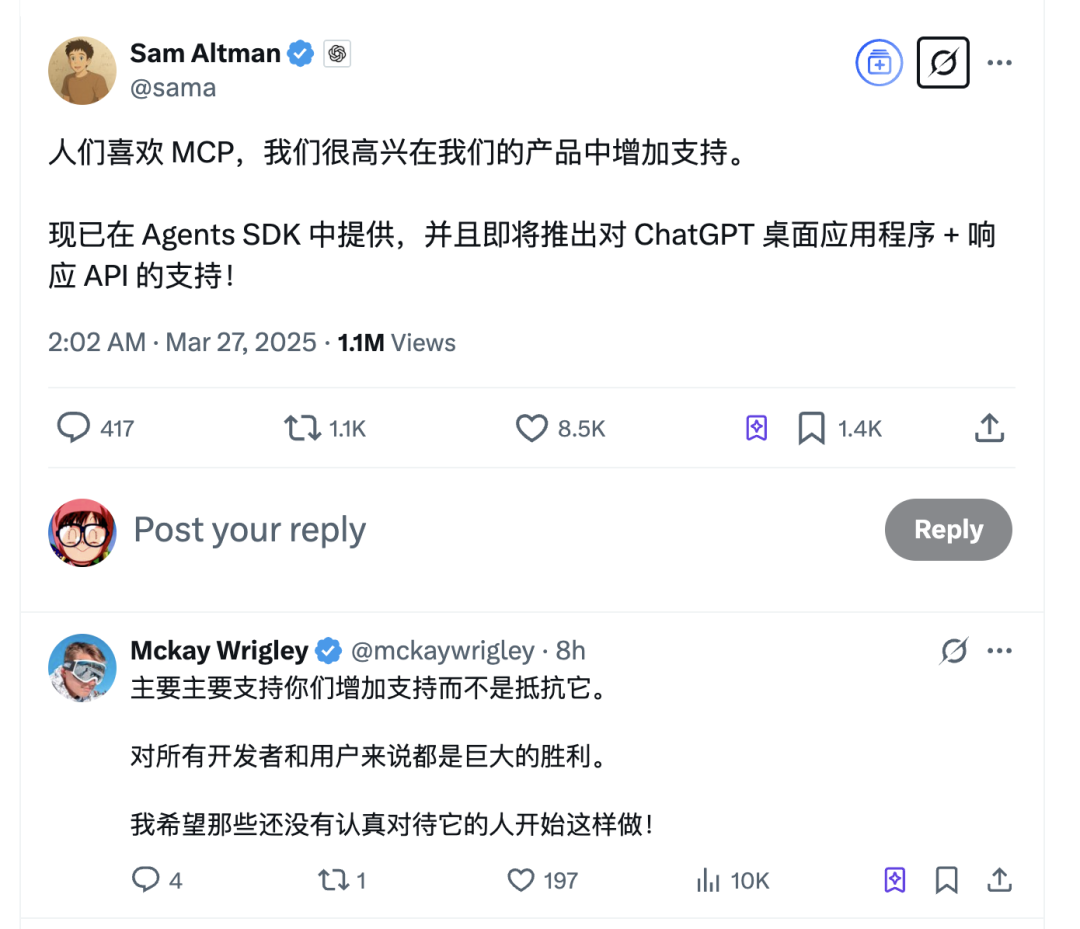Open Sam Altman's @sama profile

[174, 88]
